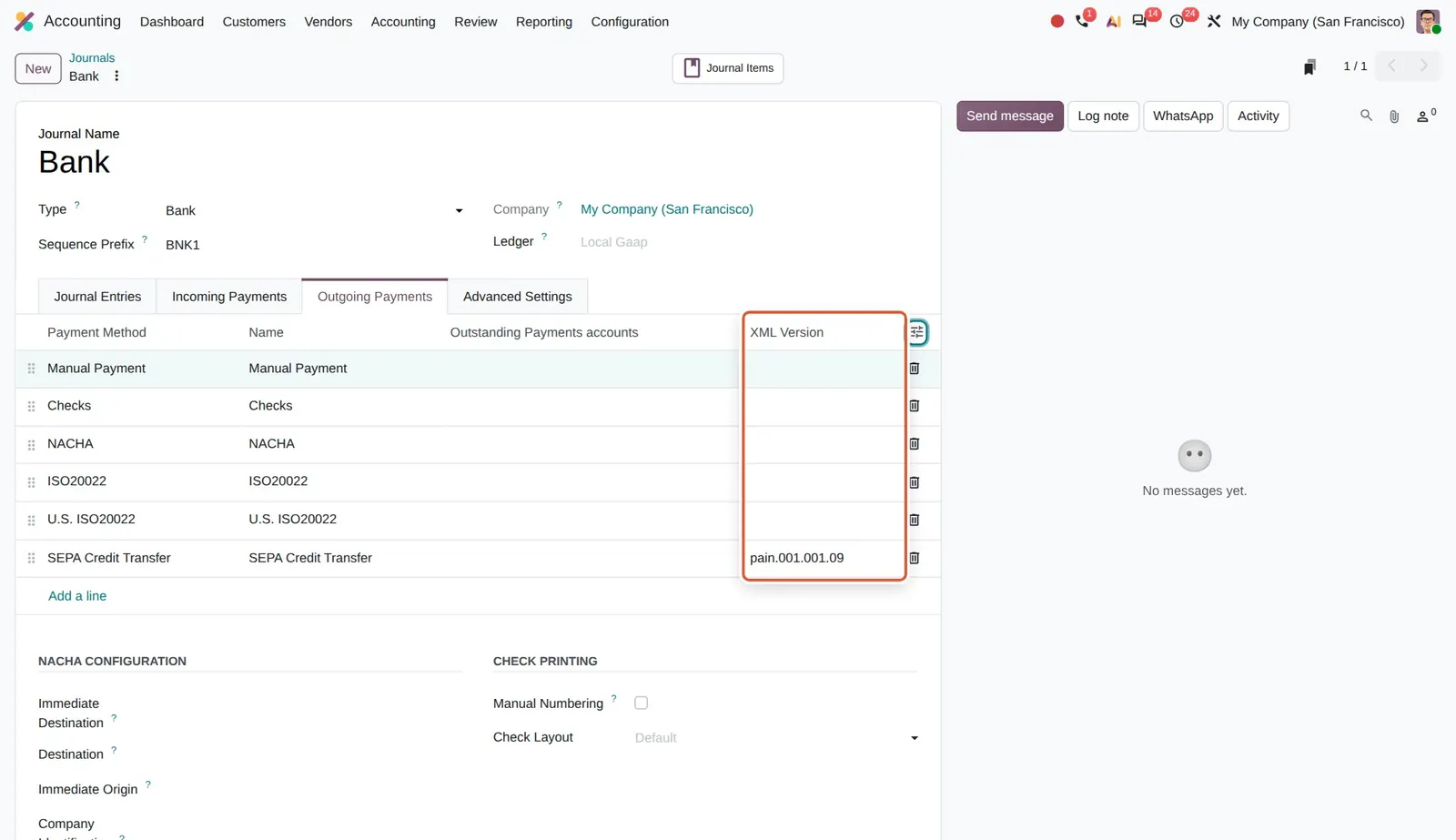Open the debug tools wrench icon
Screen dimensions: 1456x840
pyautogui.click(x=1214, y=21)
